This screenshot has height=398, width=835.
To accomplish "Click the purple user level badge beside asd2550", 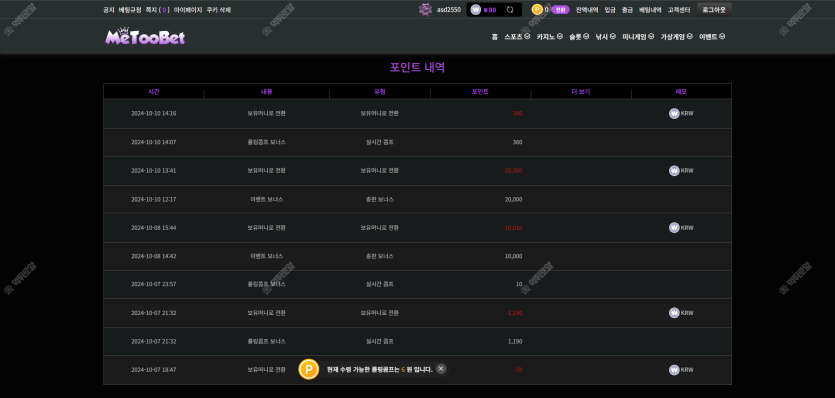I will click(425, 10).
